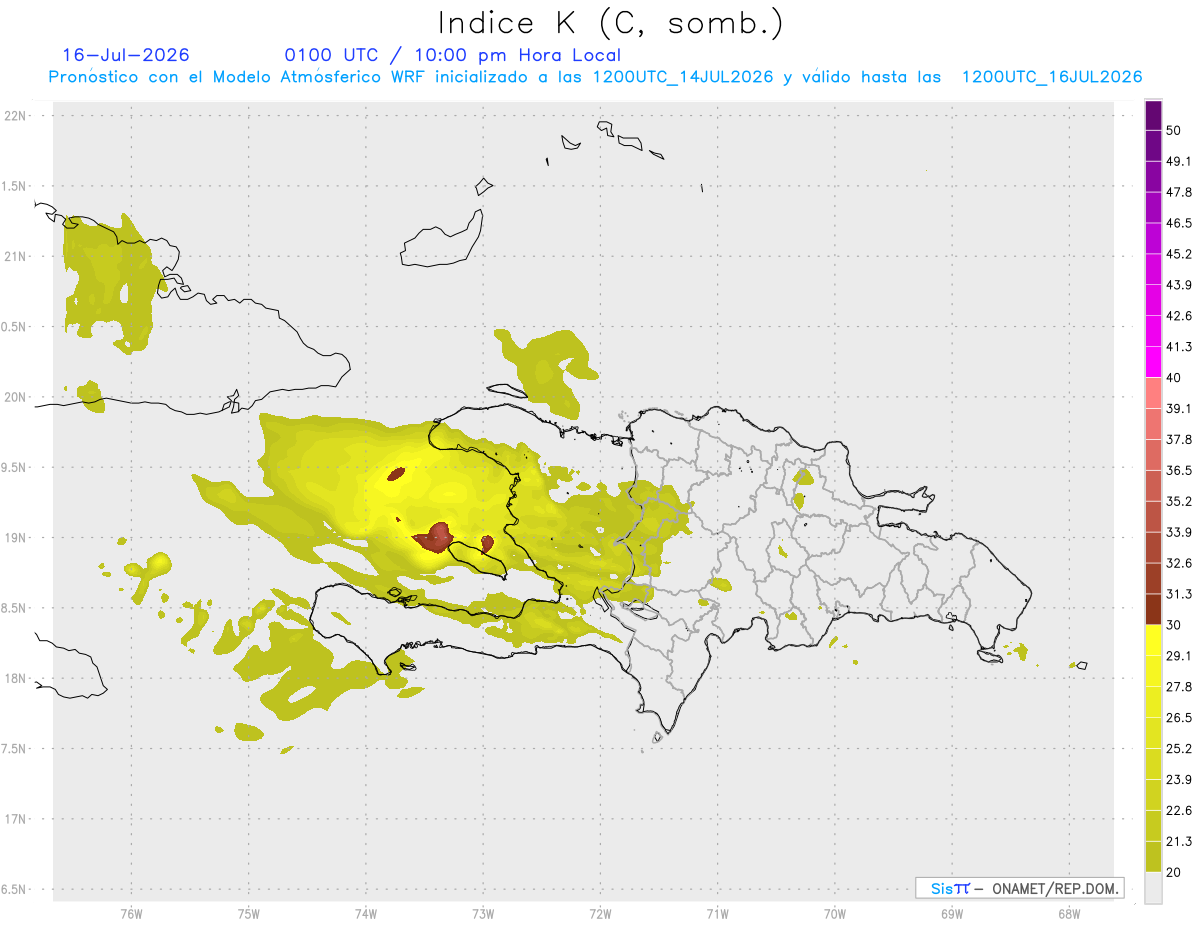Viewport: 1200px width, 927px height.
Task: Pick the olive swatch between 21.3 and 20
Action: [1153, 857]
